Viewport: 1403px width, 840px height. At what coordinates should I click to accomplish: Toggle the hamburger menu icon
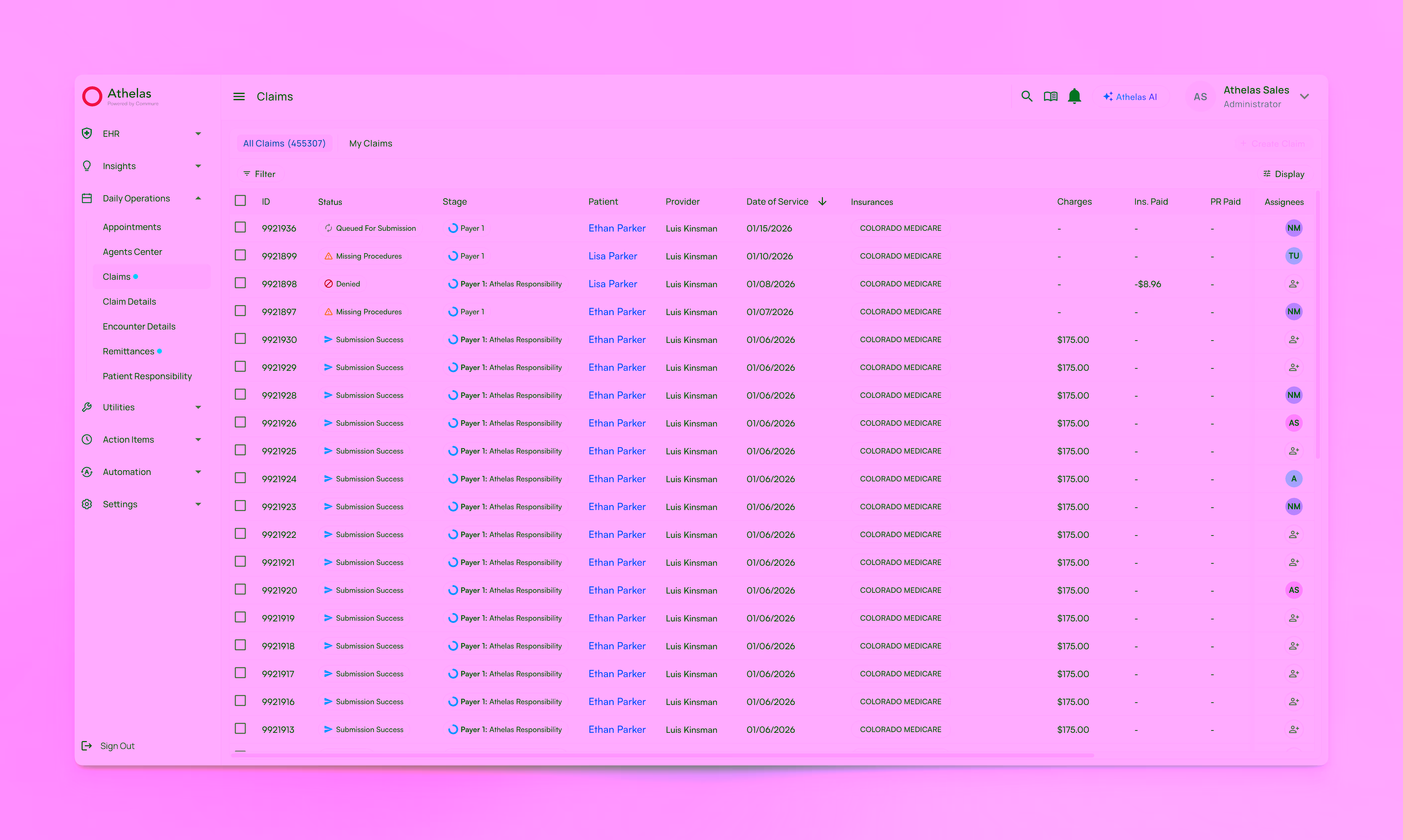pyautogui.click(x=239, y=97)
